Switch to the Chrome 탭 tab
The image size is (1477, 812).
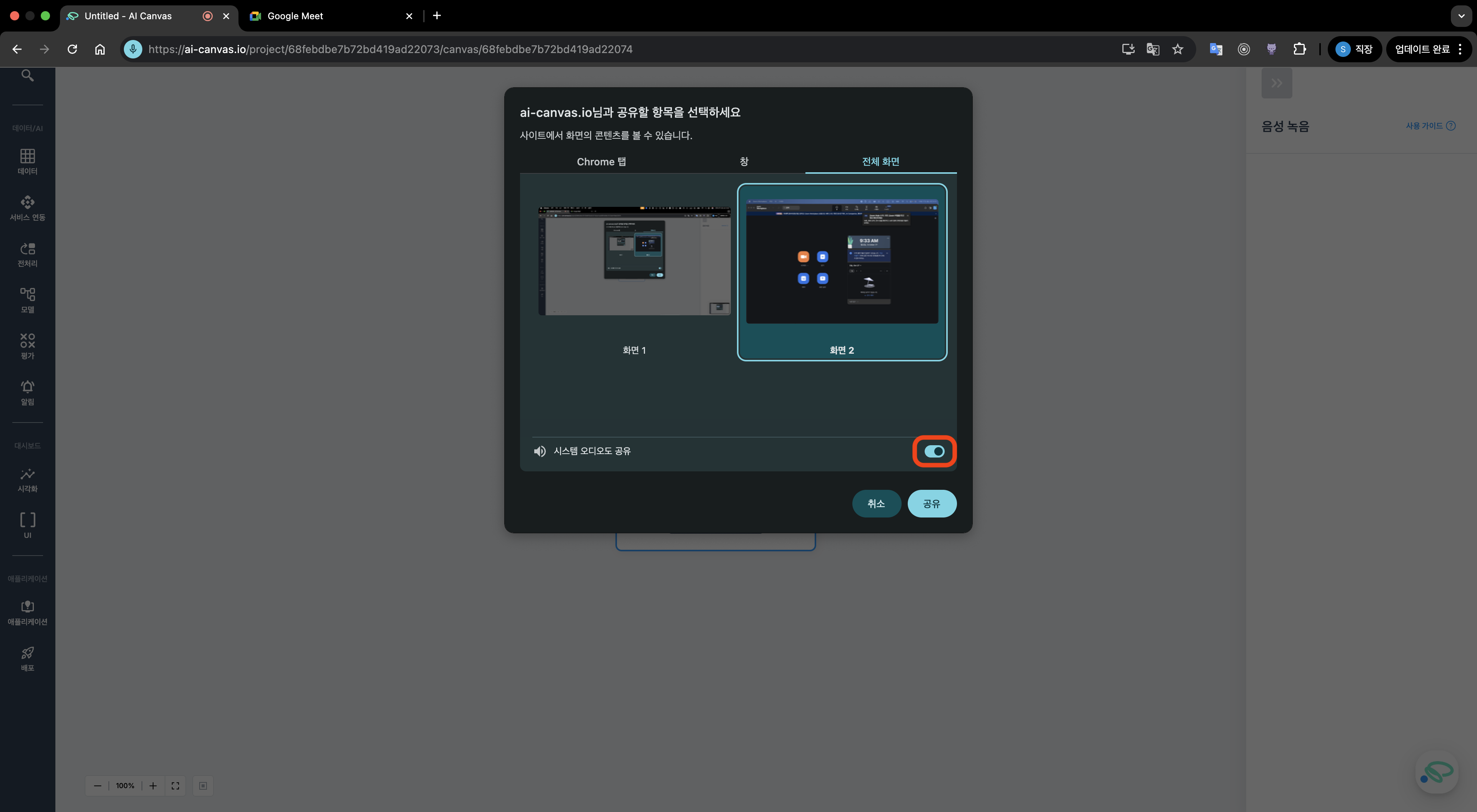click(x=601, y=161)
